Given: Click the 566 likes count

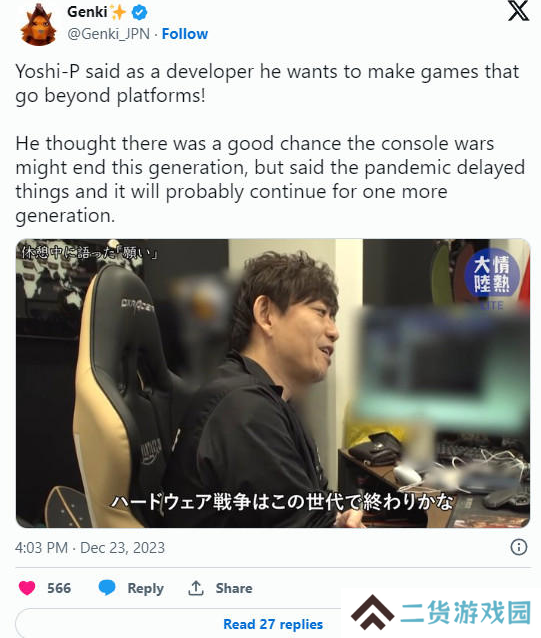Looking at the screenshot, I should (59, 588).
